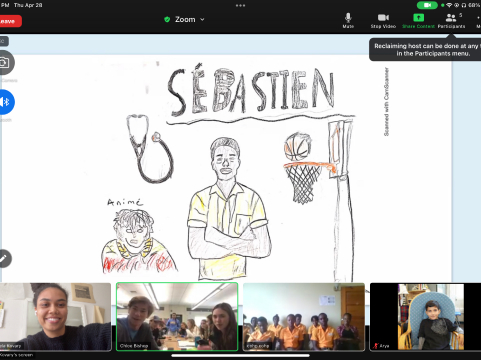Expand the Zoom meeting info dropdown
481x360 pixels.
pos(185,20)
